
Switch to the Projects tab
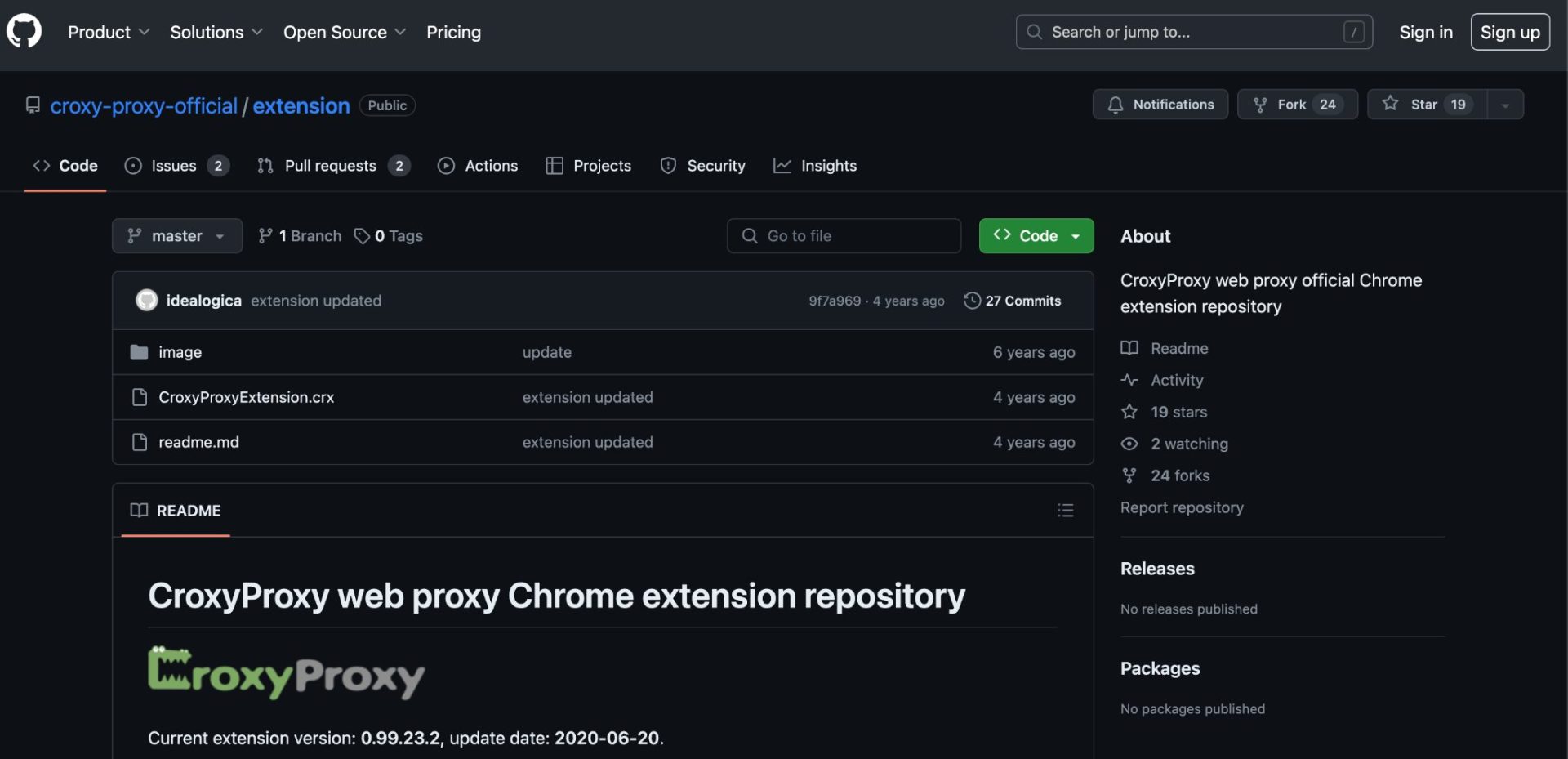tap(589, 166)
